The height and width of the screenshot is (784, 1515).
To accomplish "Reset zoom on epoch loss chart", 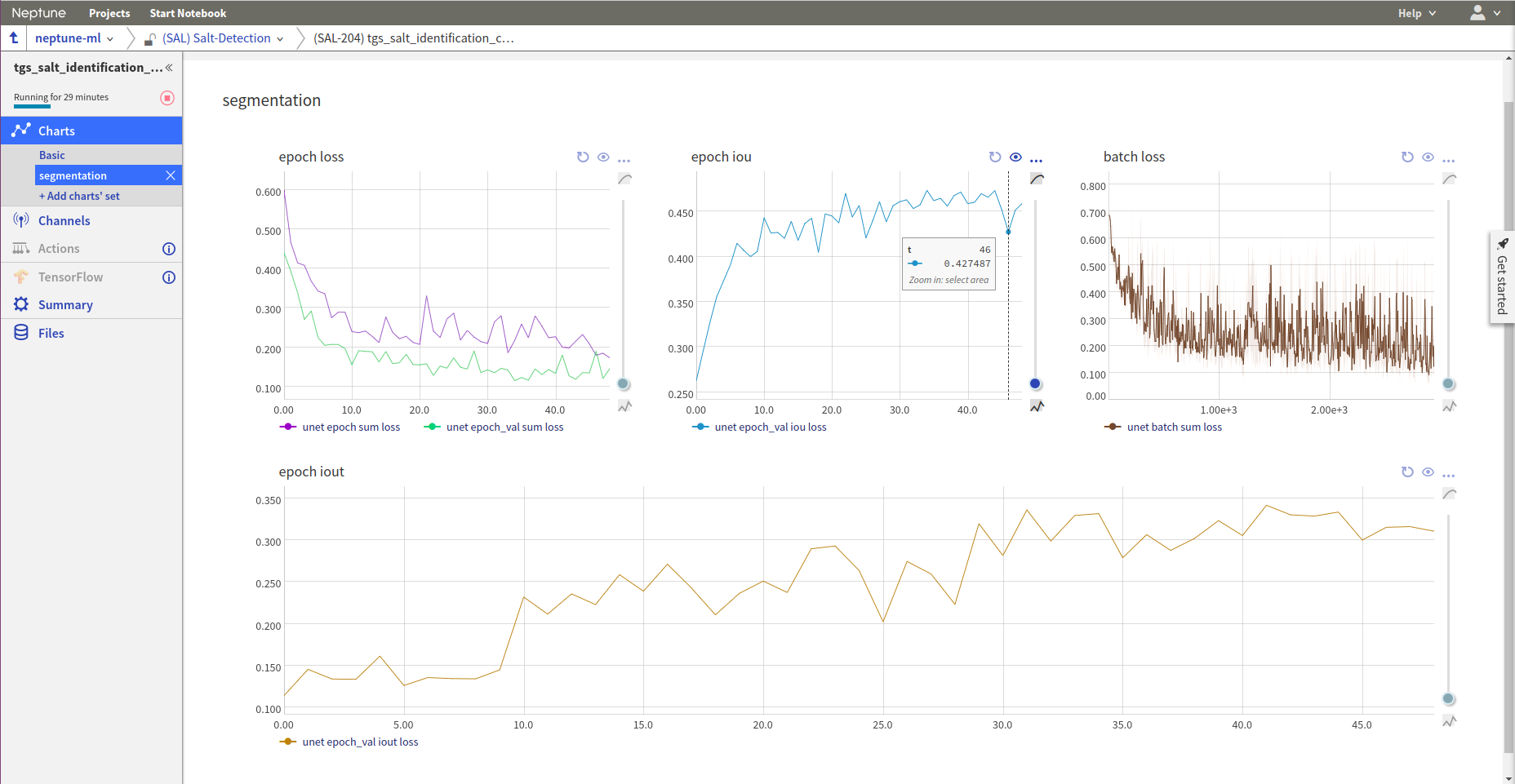I will 583,157.
